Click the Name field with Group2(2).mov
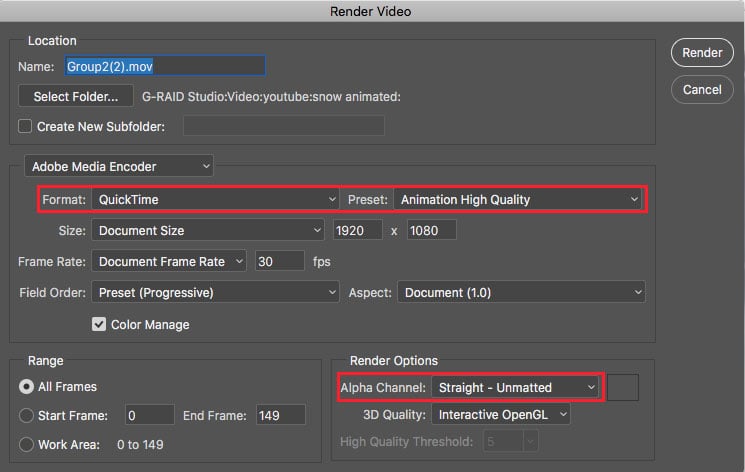The height and width of the screenshot is (472, 745). click(x=165, y=66)
